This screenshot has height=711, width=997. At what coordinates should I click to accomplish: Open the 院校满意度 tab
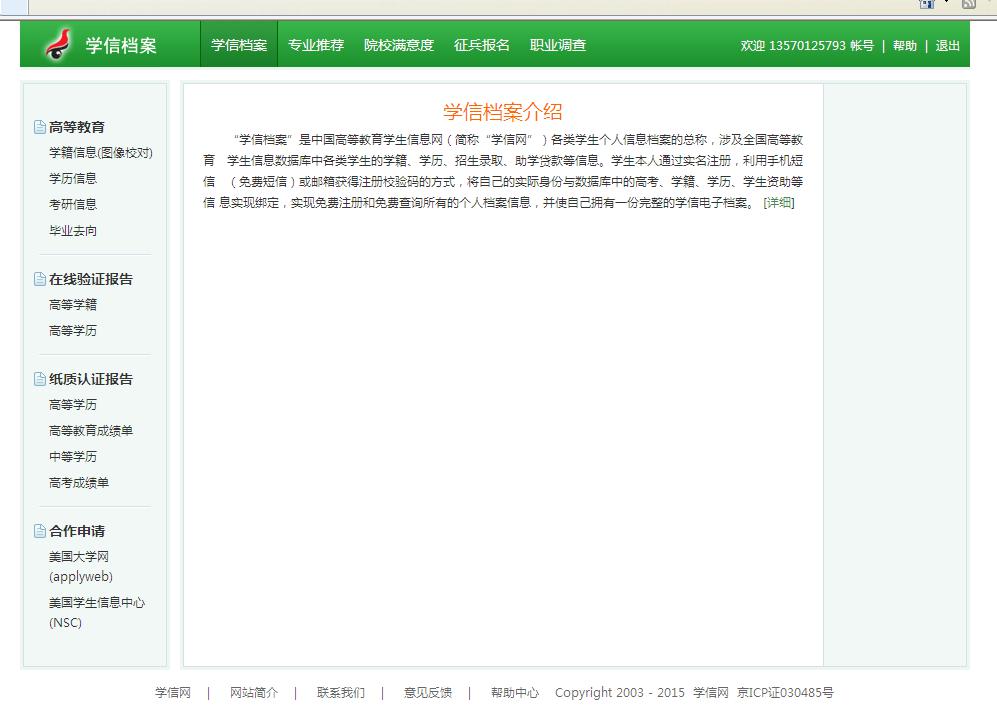399,45
